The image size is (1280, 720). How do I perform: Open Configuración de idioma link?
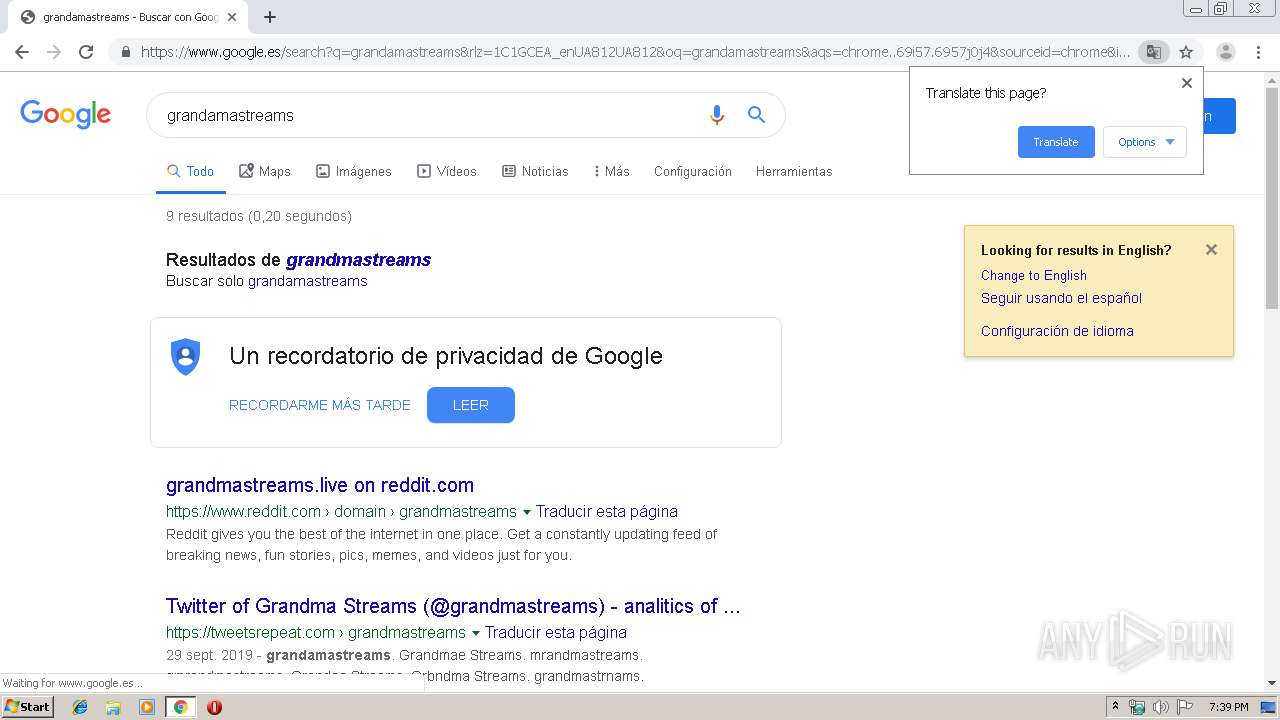click(1057, 331)
